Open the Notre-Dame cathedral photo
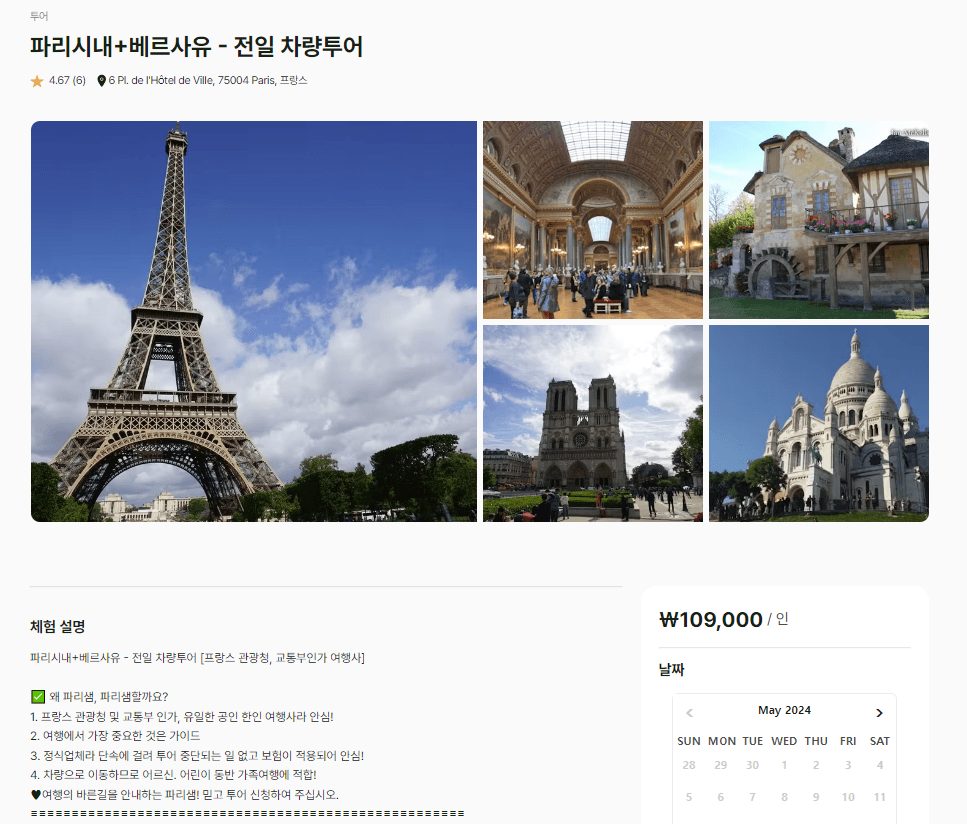This screenshot has height=824, width=967. pos(592,423)
